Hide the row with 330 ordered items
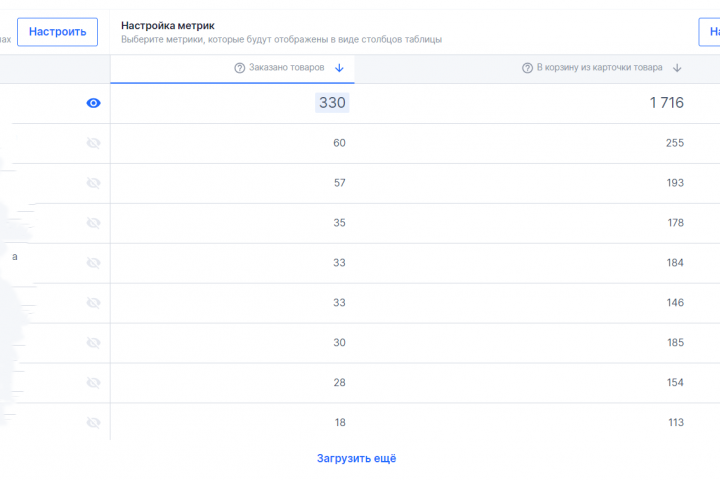This screenshot has width=720, height=480. [94, 103]
